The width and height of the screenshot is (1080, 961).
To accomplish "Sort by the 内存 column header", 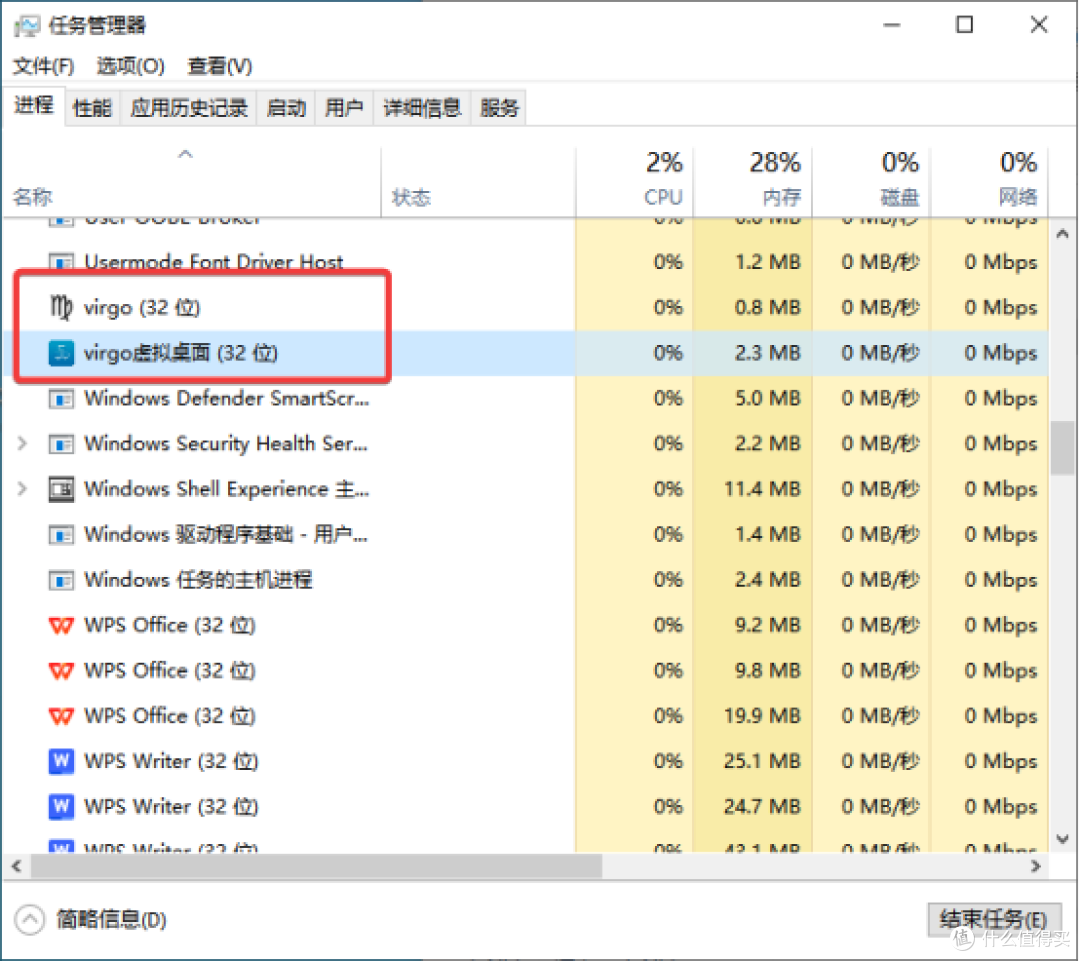I will (x=753, y=181).
